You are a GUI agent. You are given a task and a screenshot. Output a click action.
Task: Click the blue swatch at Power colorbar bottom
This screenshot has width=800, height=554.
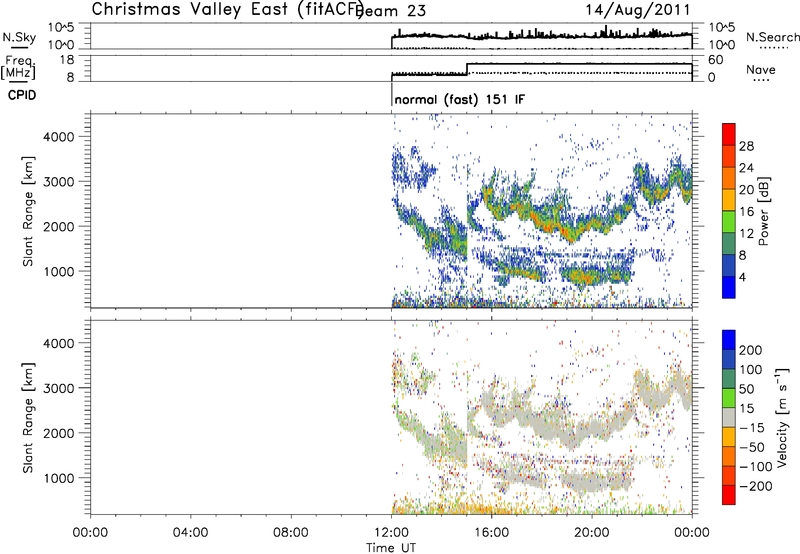[729, 288]
